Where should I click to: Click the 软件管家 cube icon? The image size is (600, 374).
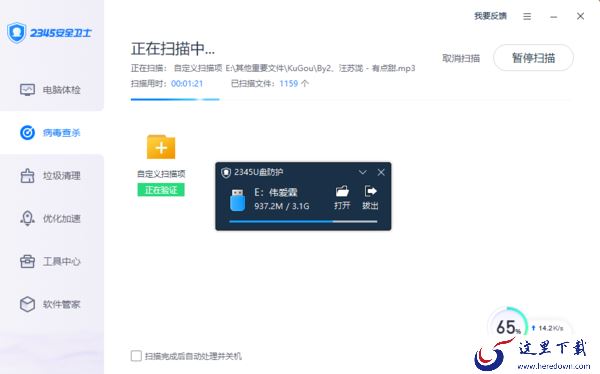(27, 304)
